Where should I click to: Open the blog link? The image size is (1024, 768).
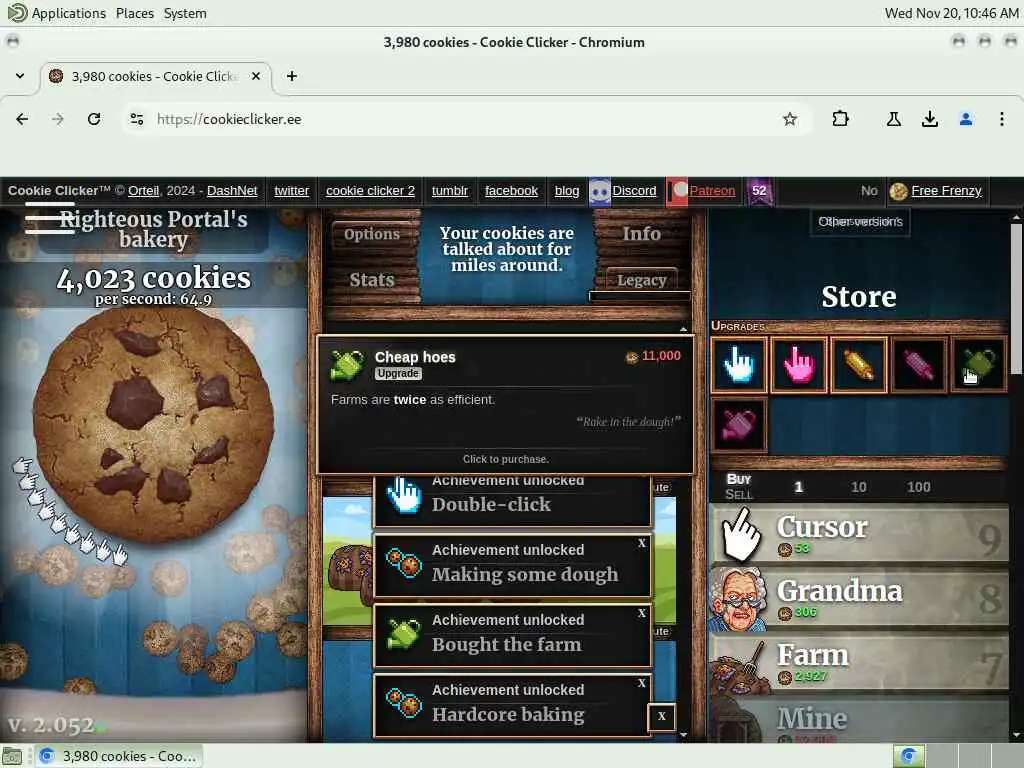(x=567, y=191)
